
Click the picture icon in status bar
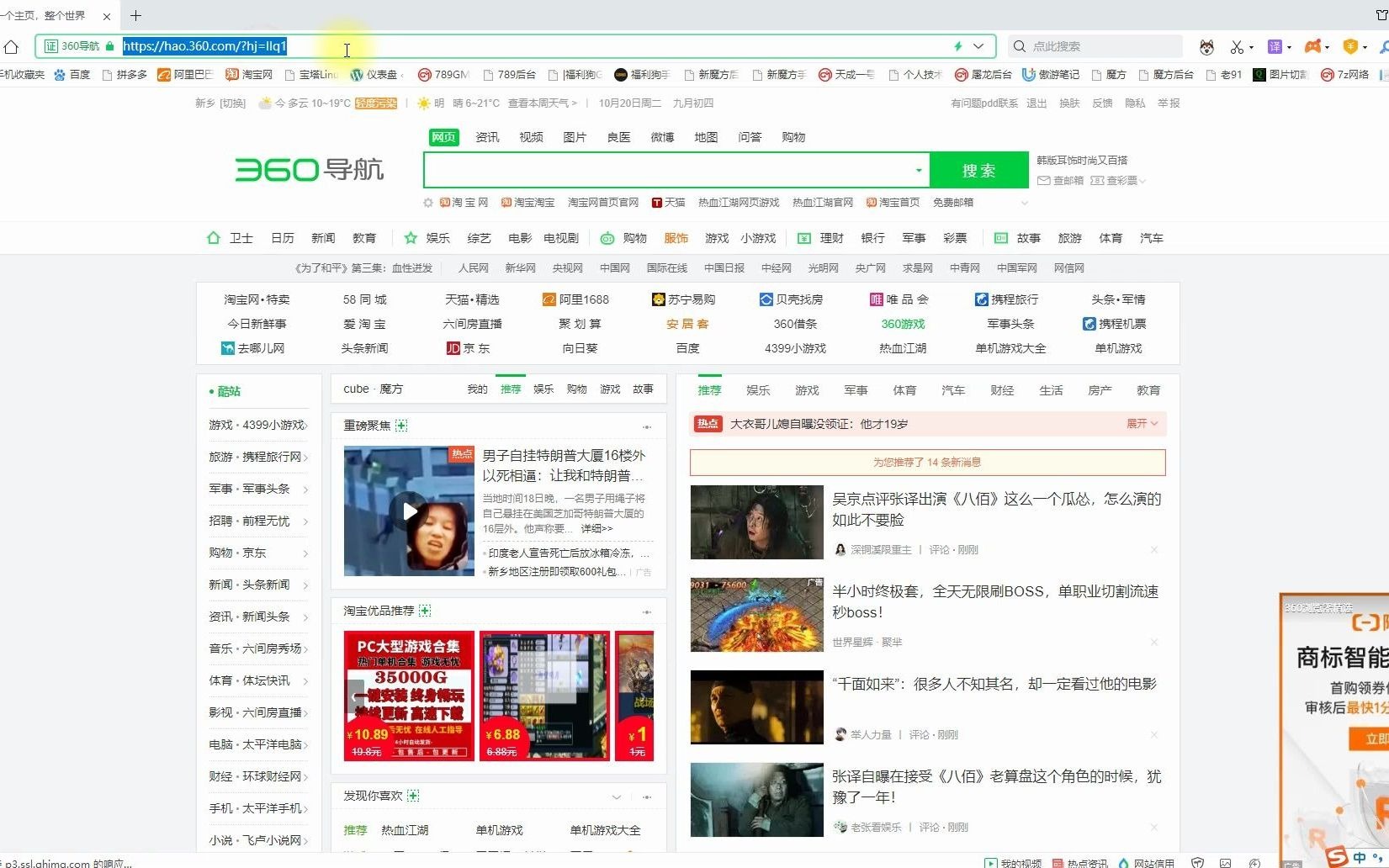[x=1226, y=863]
